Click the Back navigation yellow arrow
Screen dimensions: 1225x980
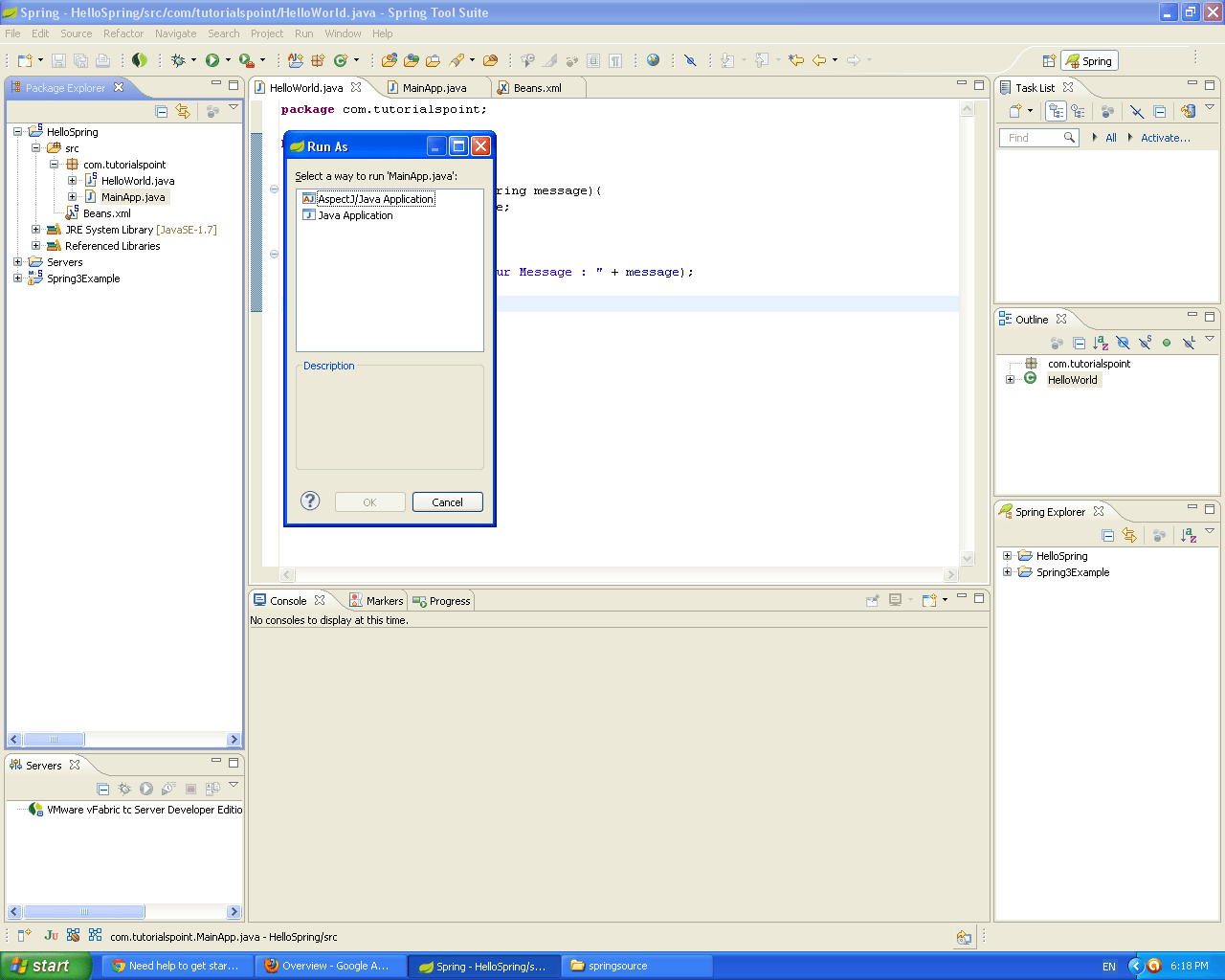tap(819, 60)
